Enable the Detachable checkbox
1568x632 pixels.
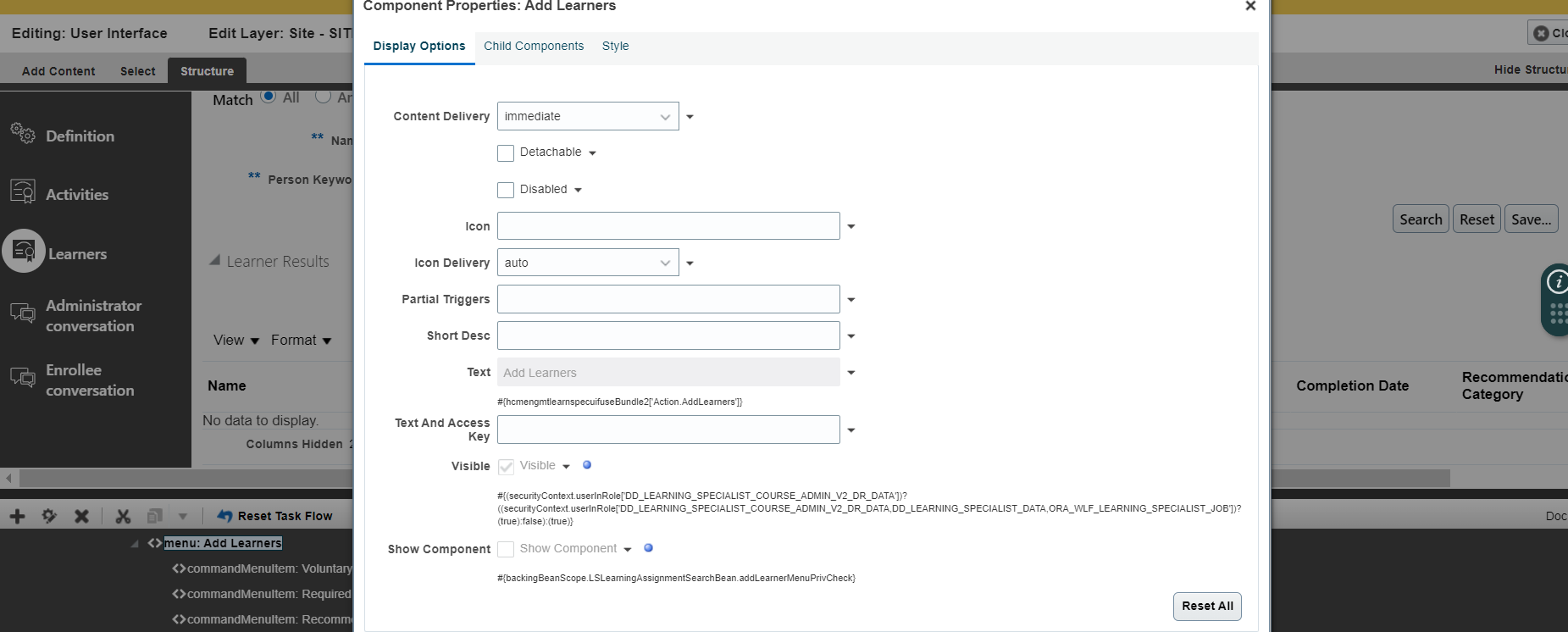[x=506, y=153]
